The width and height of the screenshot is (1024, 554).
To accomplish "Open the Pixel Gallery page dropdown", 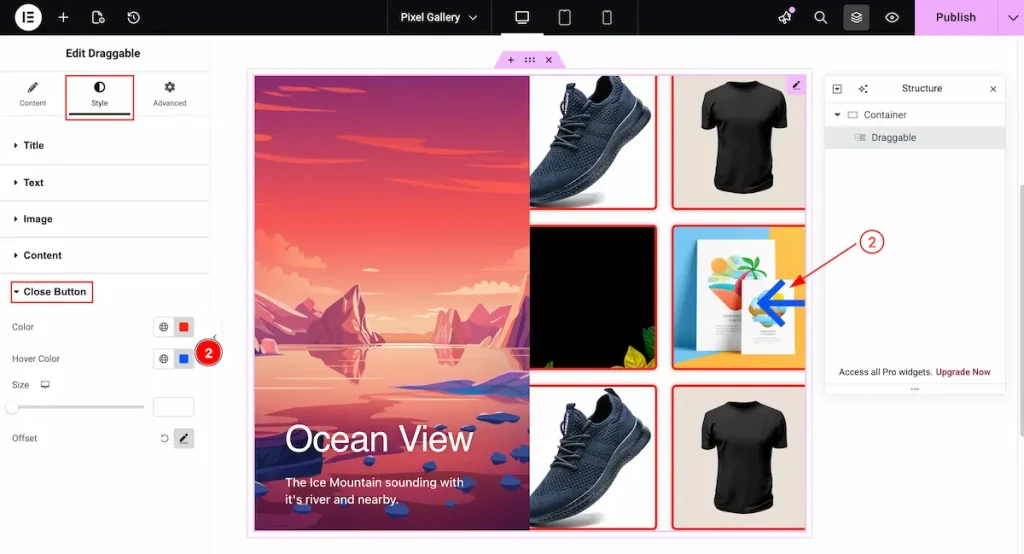I will tap(438, 17).
